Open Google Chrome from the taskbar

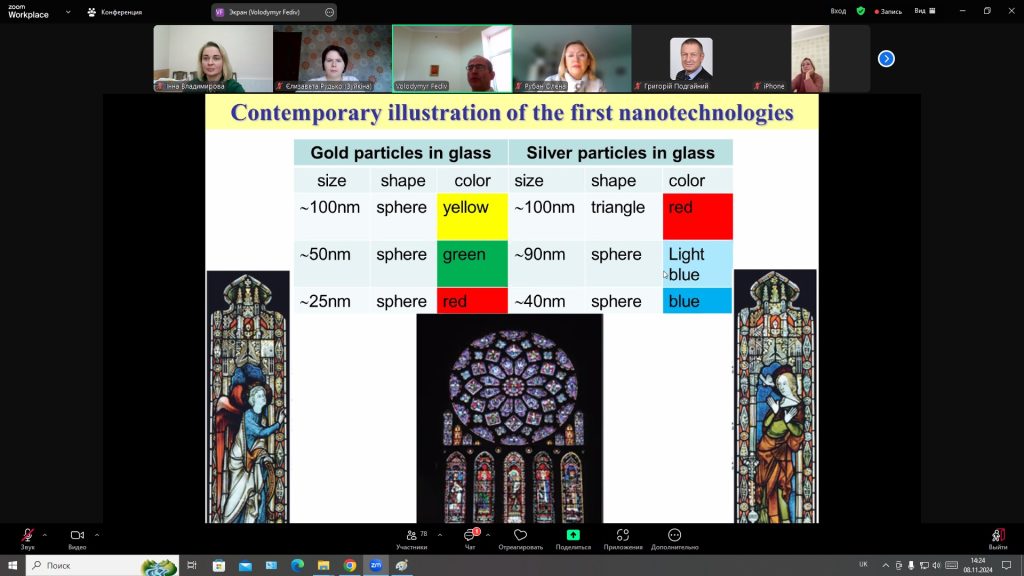(x=350, y=566)
